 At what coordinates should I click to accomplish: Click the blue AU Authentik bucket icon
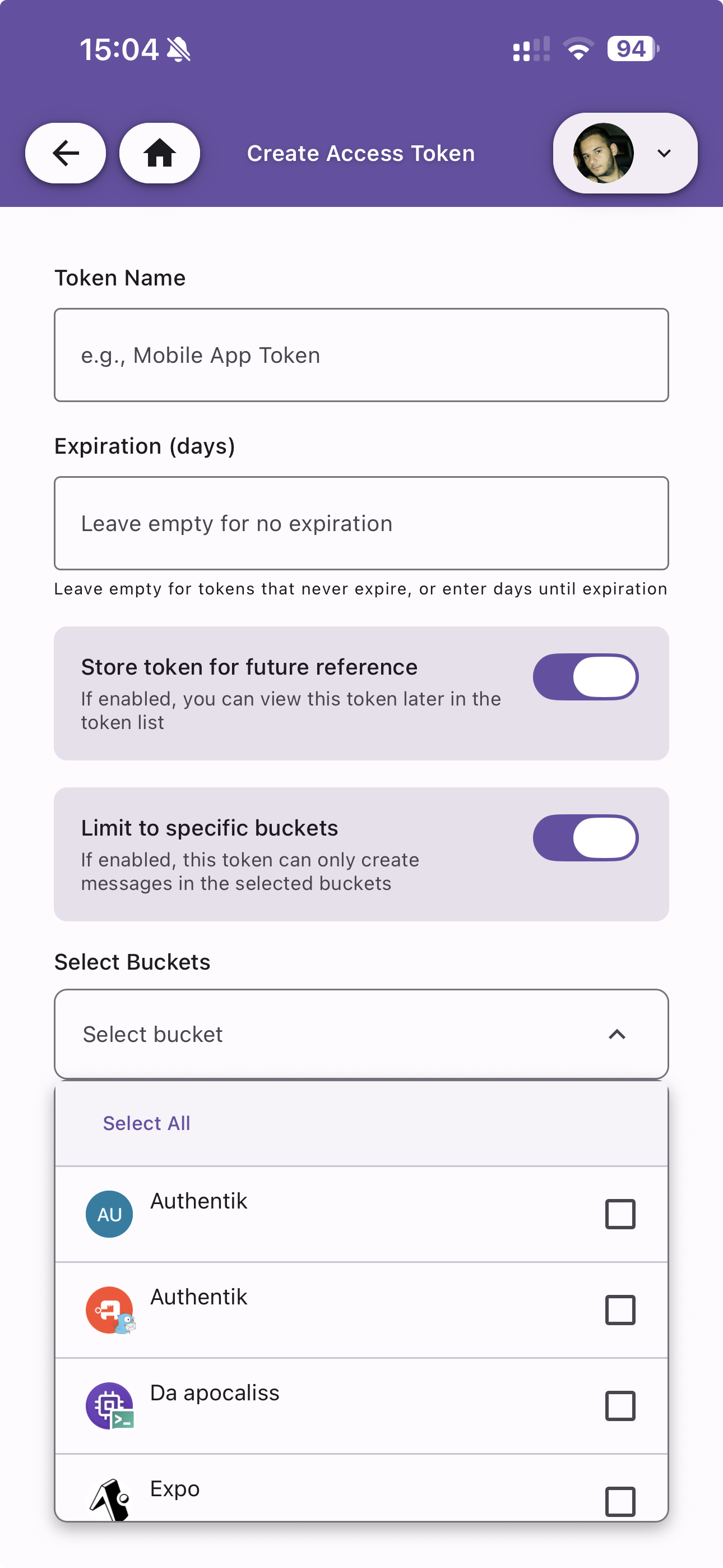(109, 1214)
